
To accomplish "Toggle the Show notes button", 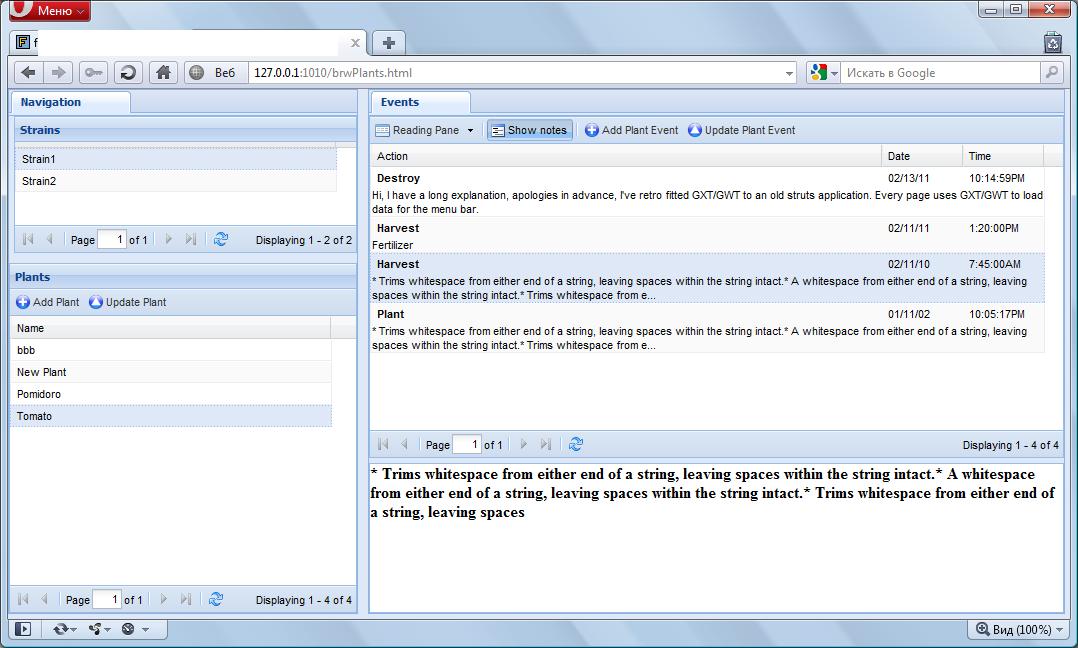I will pos(529,130).
